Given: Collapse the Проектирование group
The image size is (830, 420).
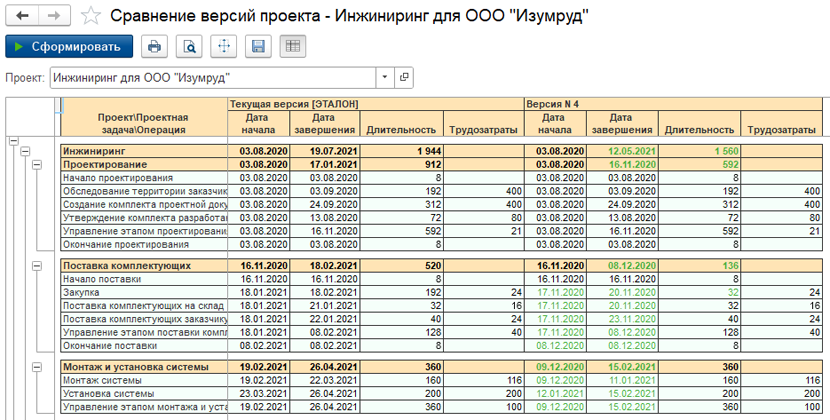Looking at the screenshot, I should pos(37,165).
